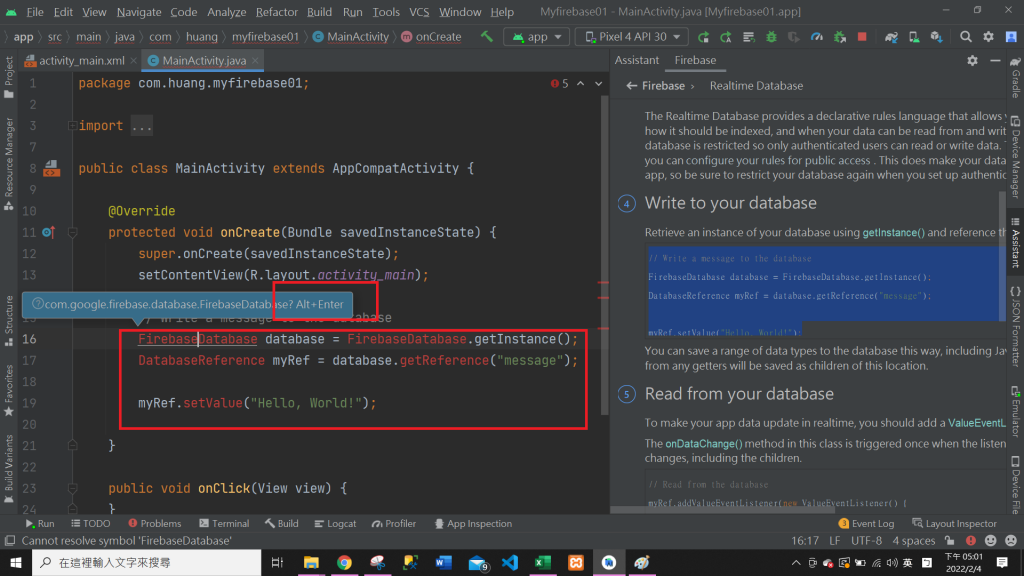Select the Firebase tab in right panel
1024x576 pixels.
(695, 60)
